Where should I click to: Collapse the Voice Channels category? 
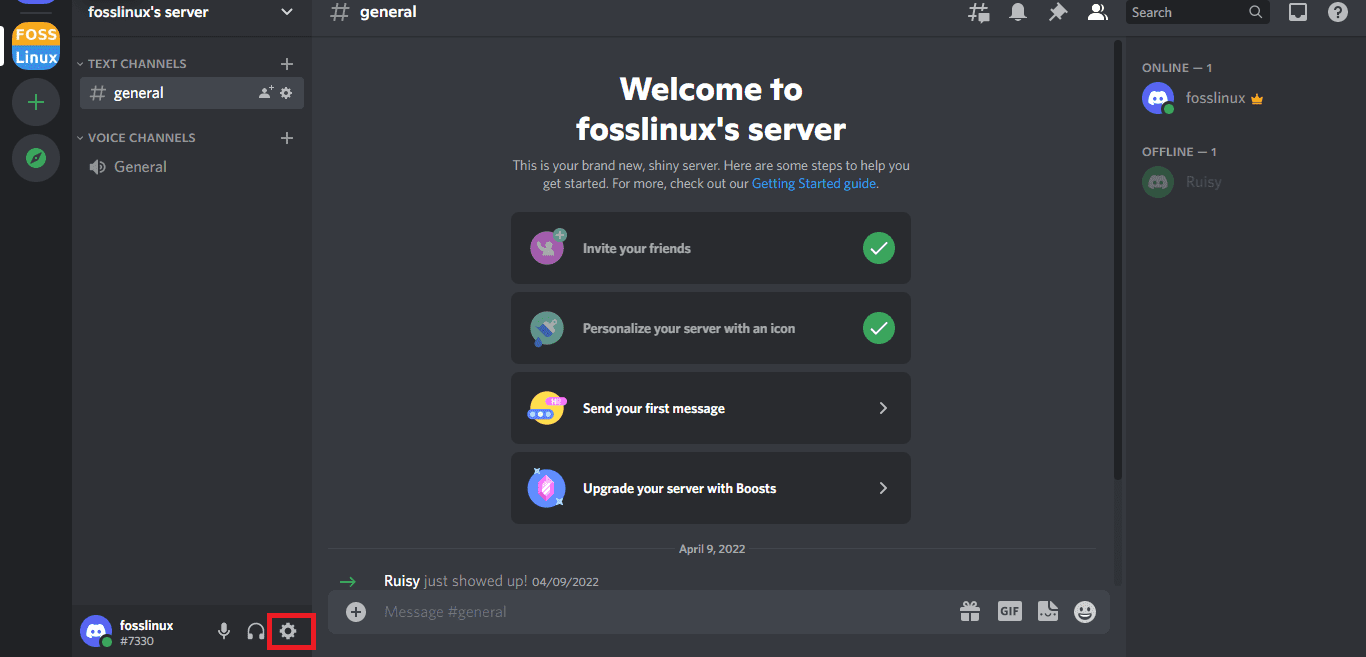coord(141,137)
